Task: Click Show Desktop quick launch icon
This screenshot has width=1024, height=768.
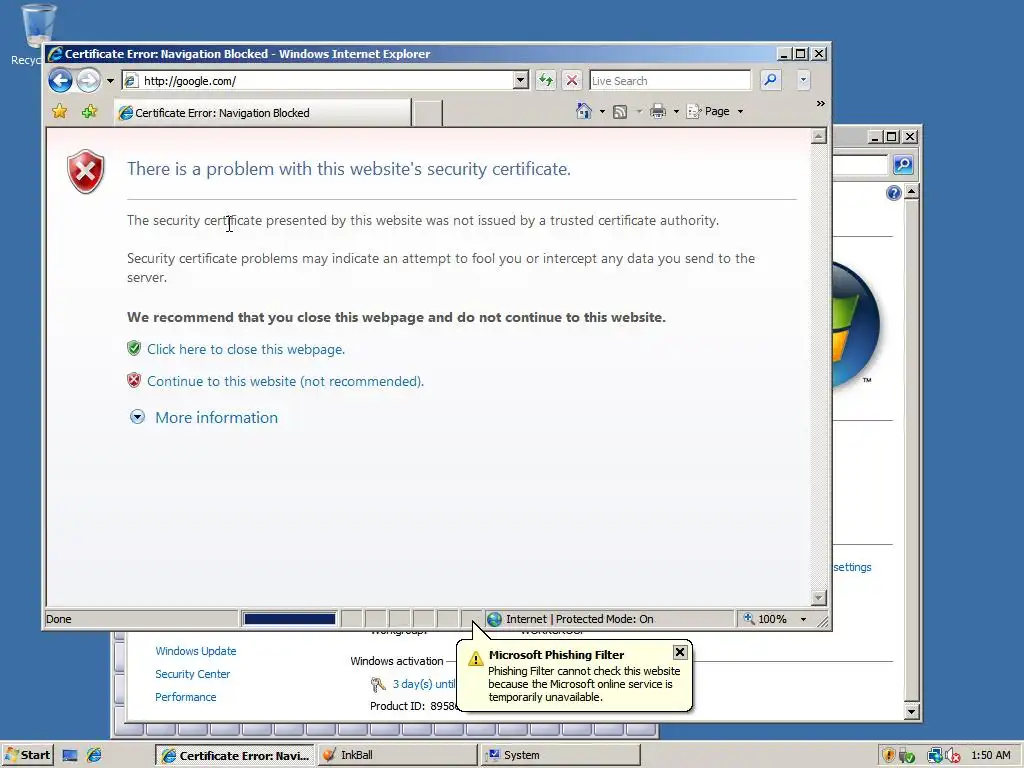Action: pos(70,756)
